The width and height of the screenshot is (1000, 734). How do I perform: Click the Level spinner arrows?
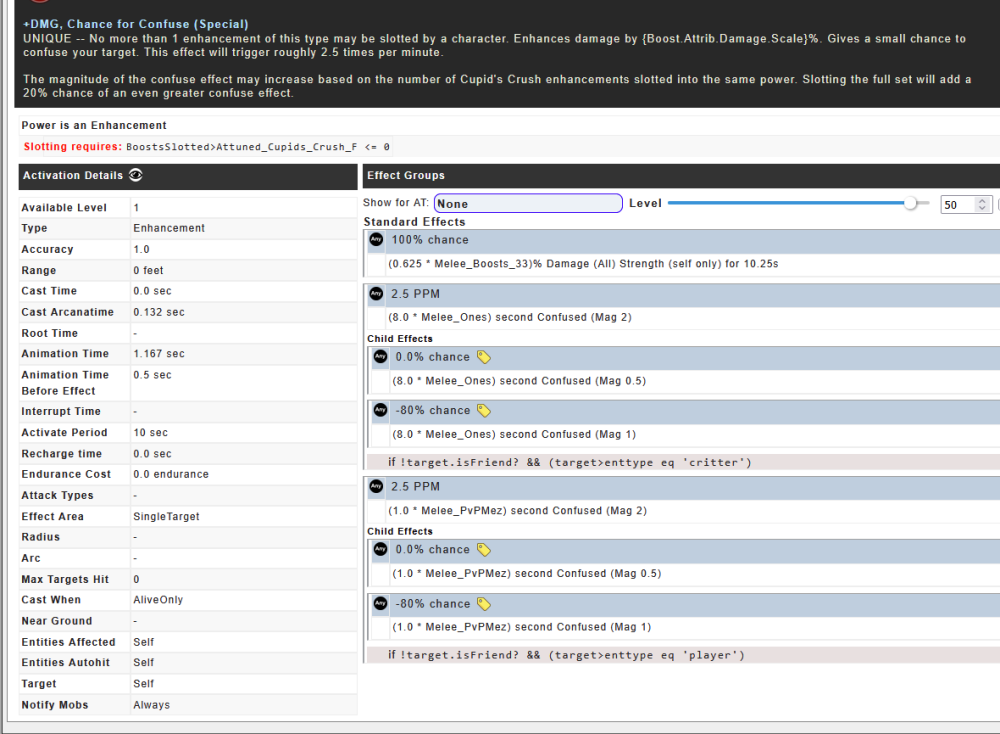[983, 204]
